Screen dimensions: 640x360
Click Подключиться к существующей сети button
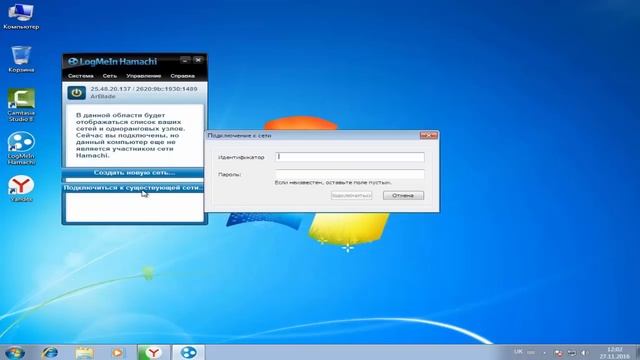(x=133, y=188)
